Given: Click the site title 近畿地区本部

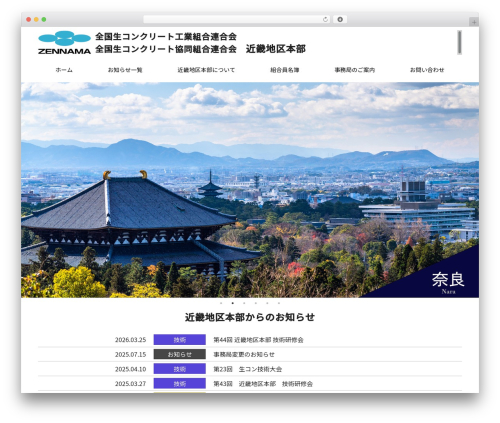Looking at the screenshot, I should pos(276,49).
